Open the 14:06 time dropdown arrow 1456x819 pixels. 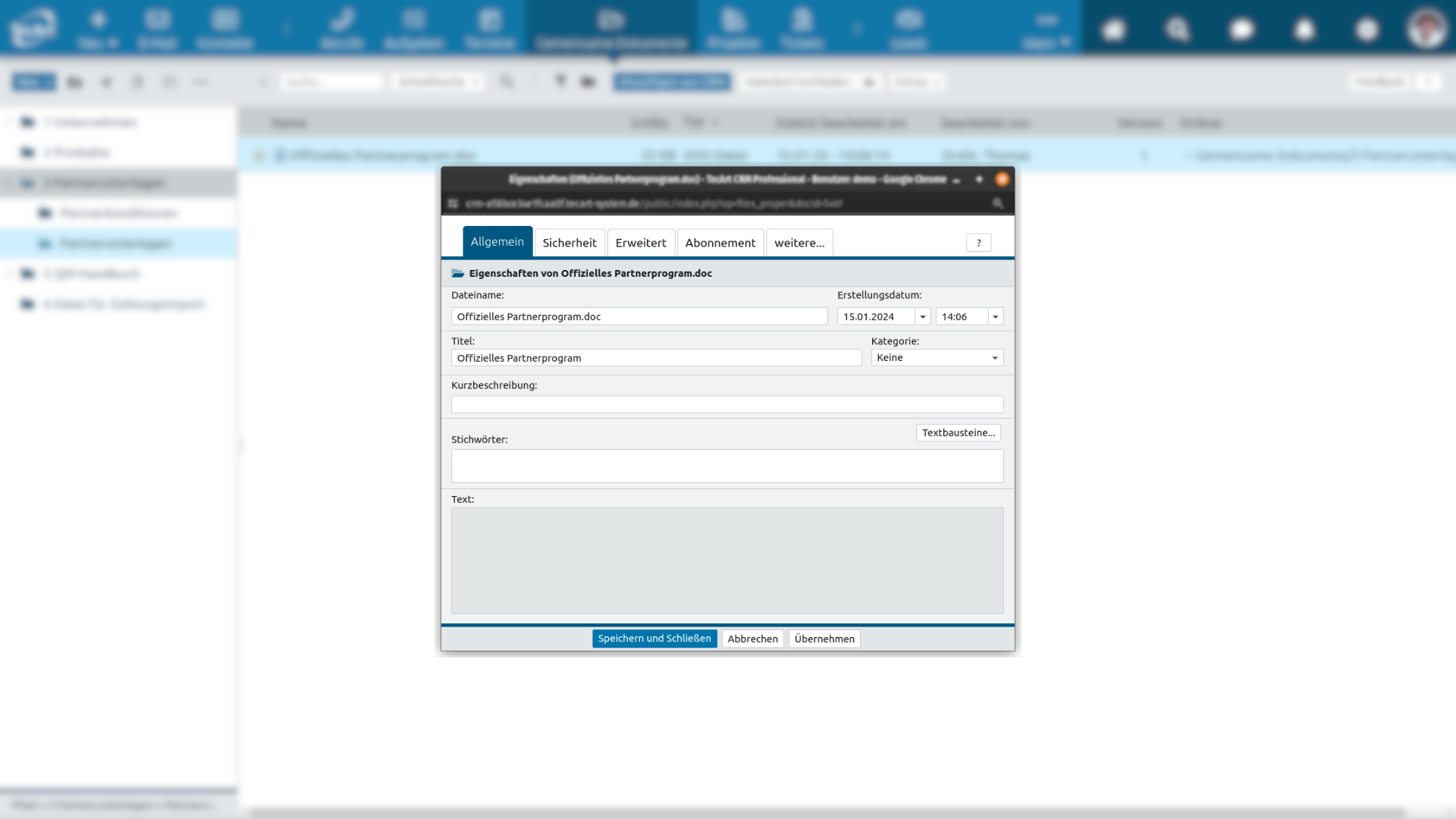(995, 317)
